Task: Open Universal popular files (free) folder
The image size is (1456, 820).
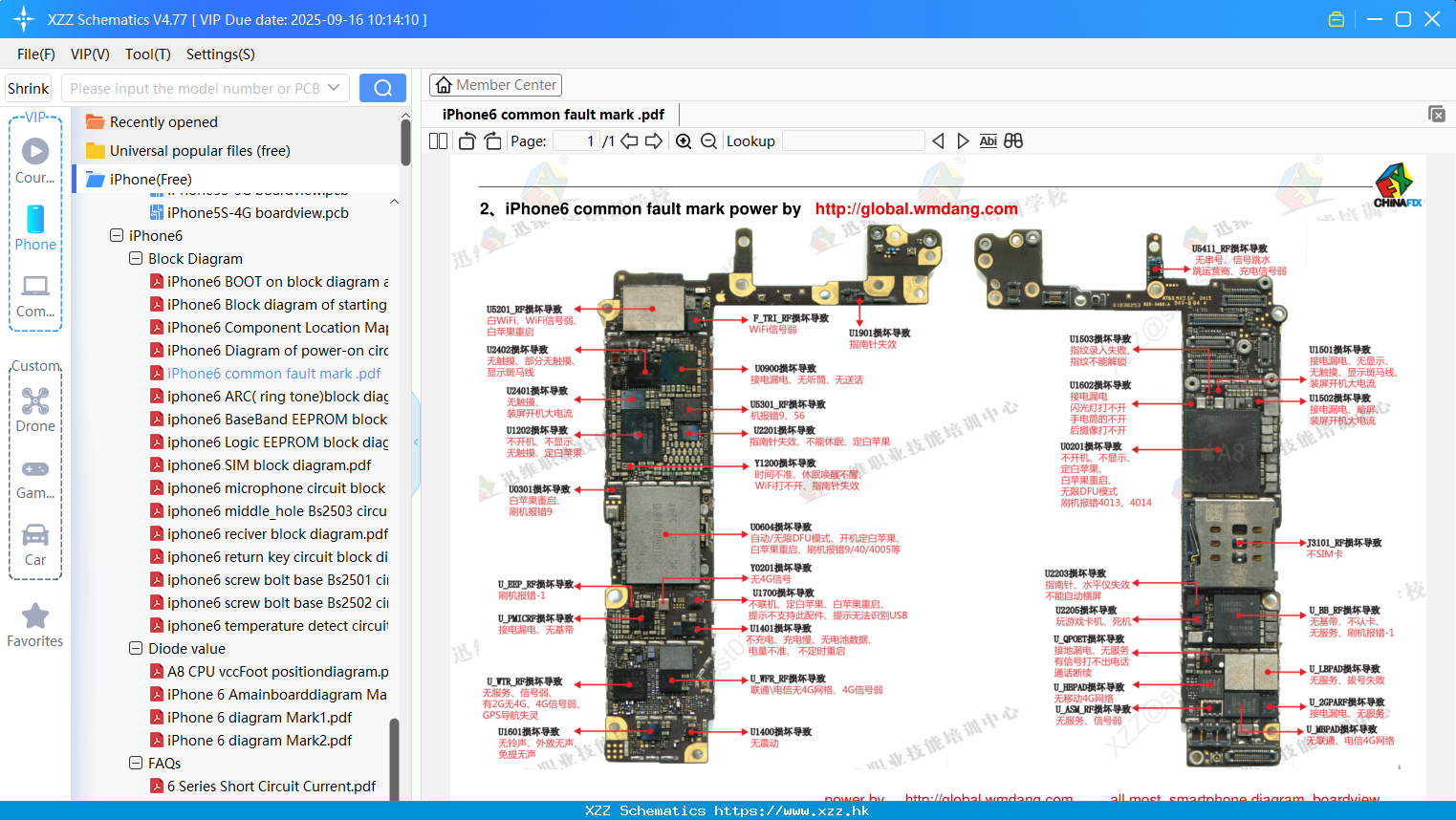Action: point(188,151)
